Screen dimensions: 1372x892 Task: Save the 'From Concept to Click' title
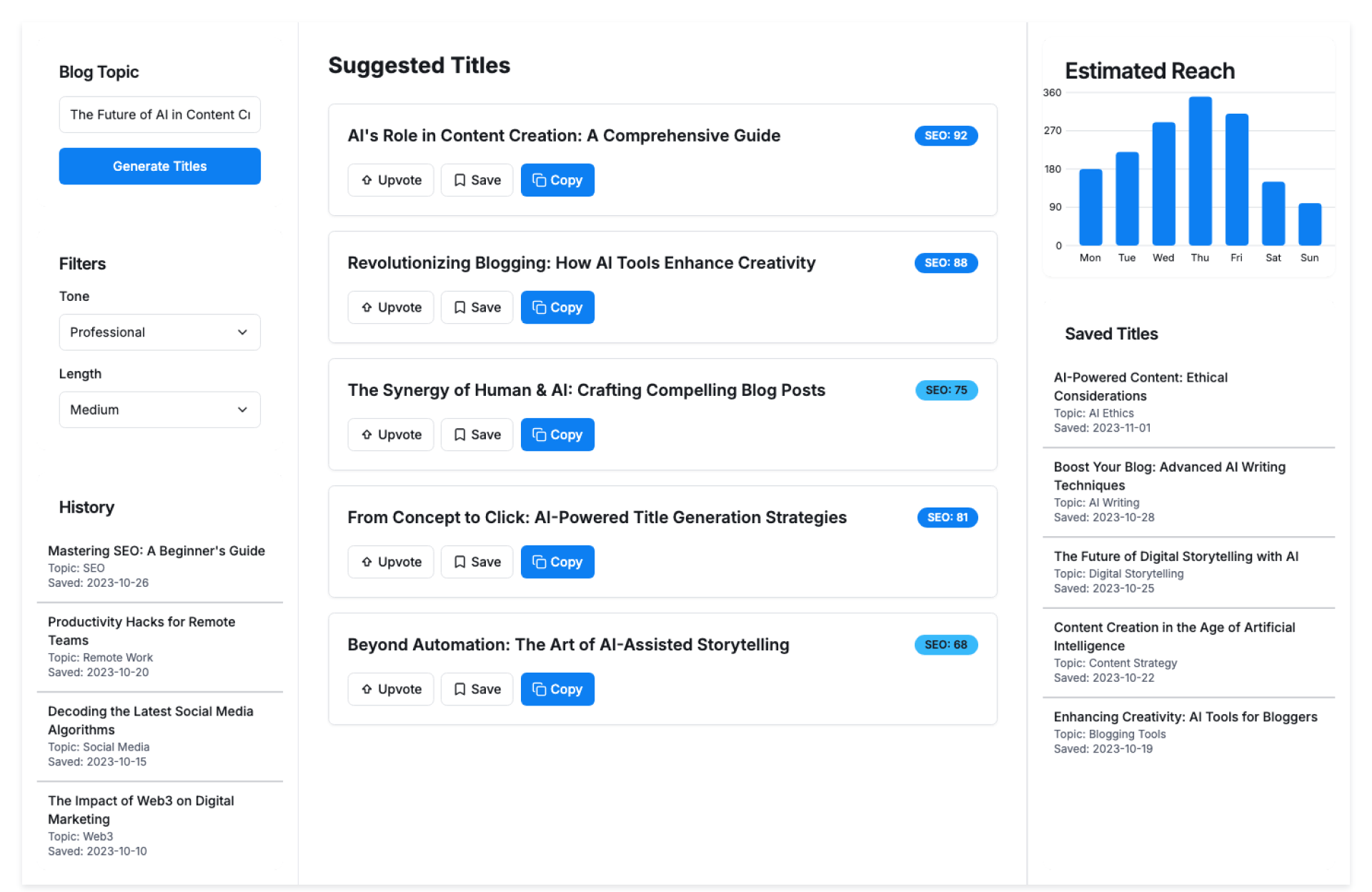477,562
